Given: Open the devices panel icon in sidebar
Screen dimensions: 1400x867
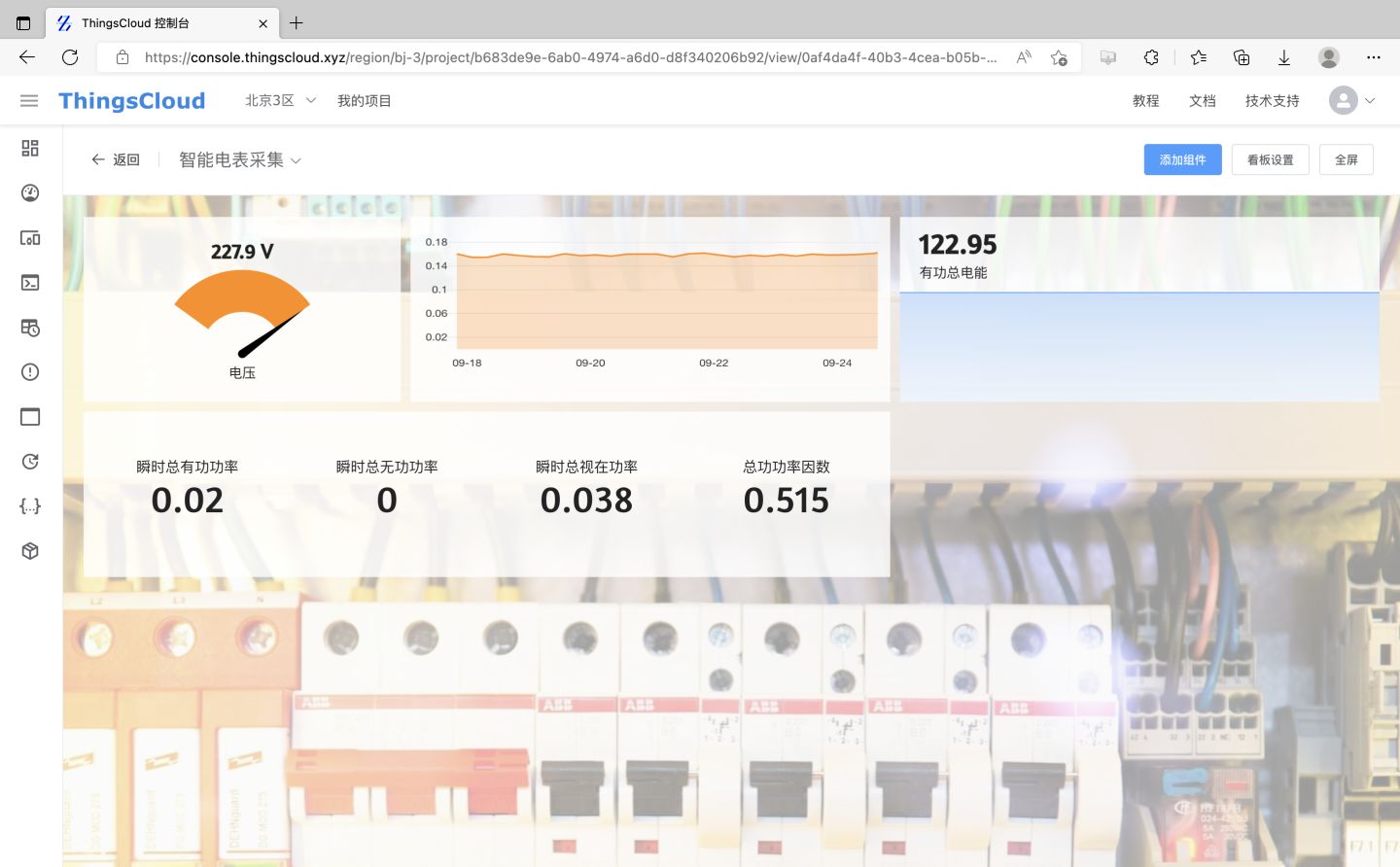Looking at the screenshot, I should [29, 237].
